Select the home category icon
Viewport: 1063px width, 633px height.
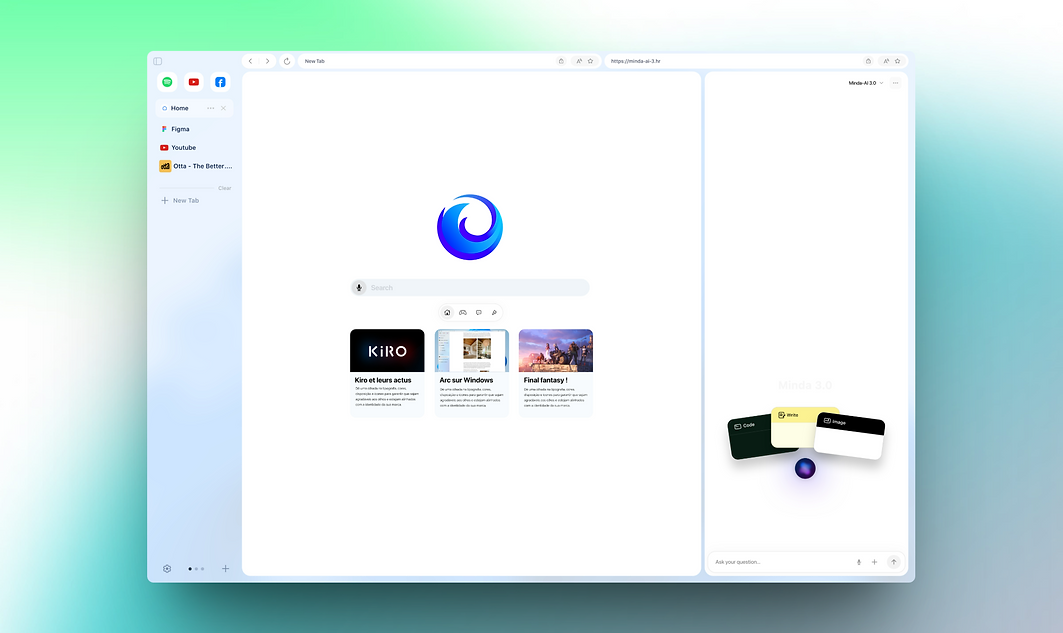447,312
